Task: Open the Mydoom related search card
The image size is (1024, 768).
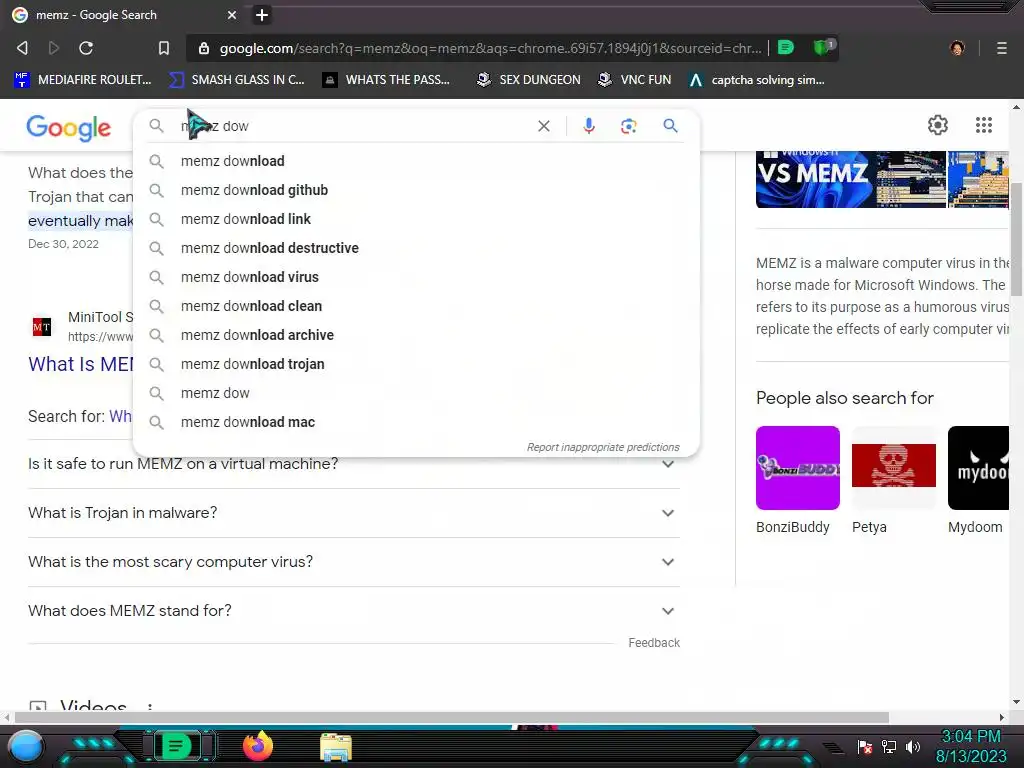Action: pos(978,481)
